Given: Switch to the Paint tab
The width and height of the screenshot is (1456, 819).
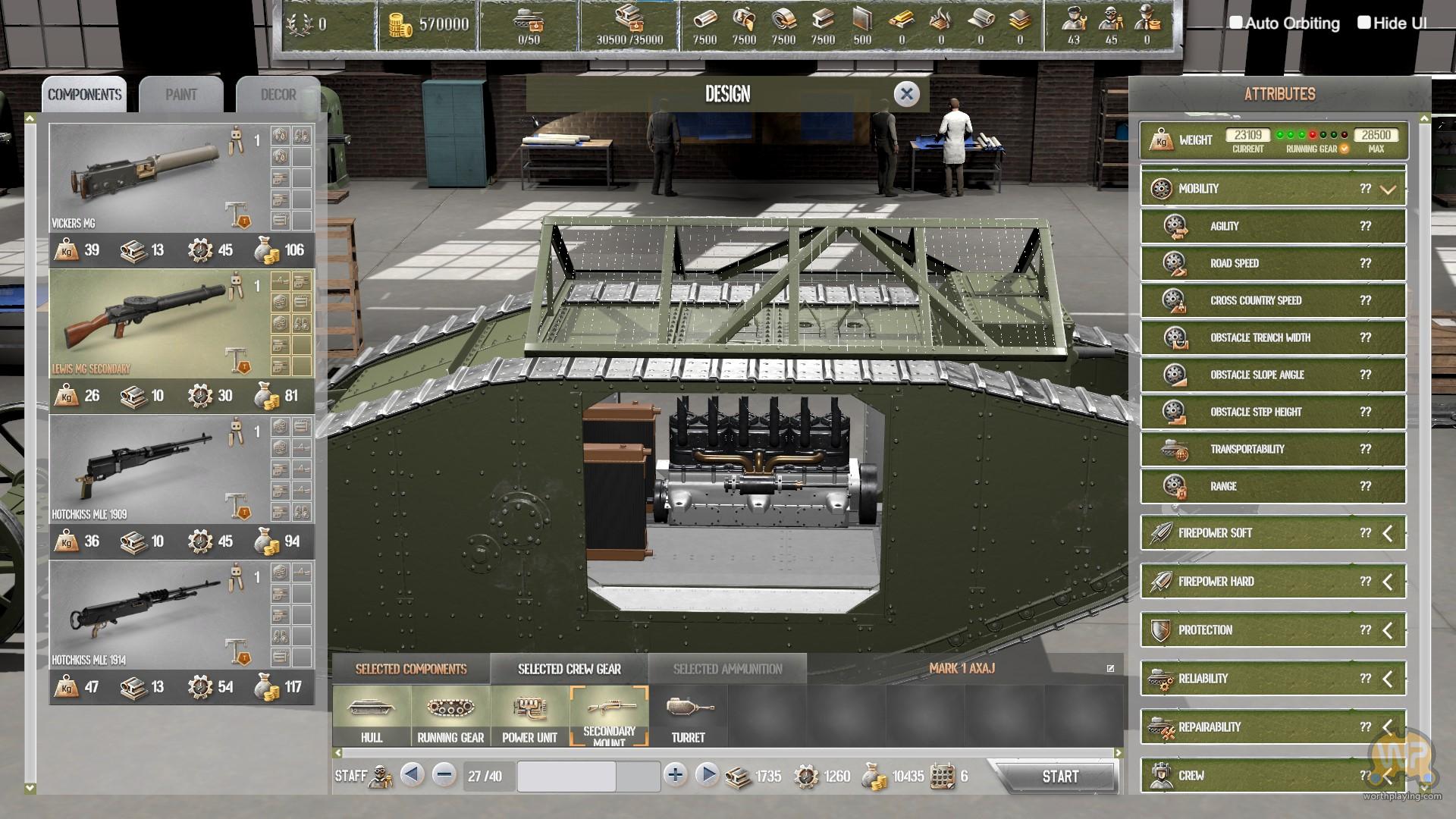Looking at the screenshot, I should click(181, 95).
